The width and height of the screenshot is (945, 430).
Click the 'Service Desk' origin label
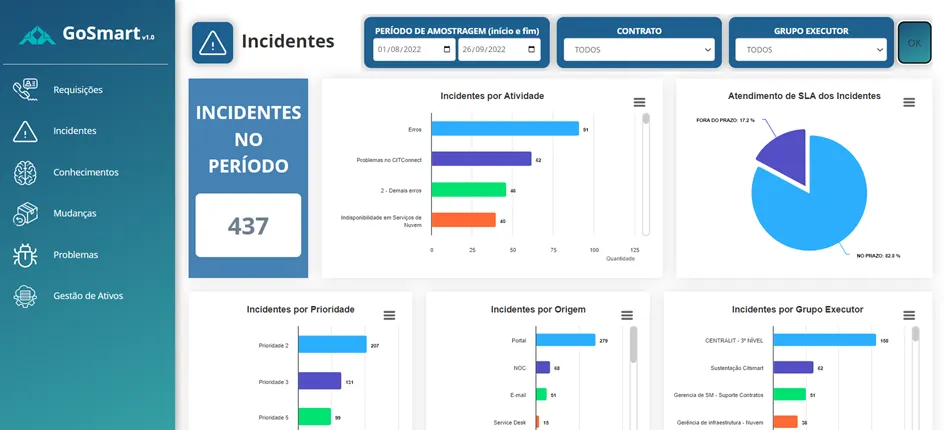[510, 422]
